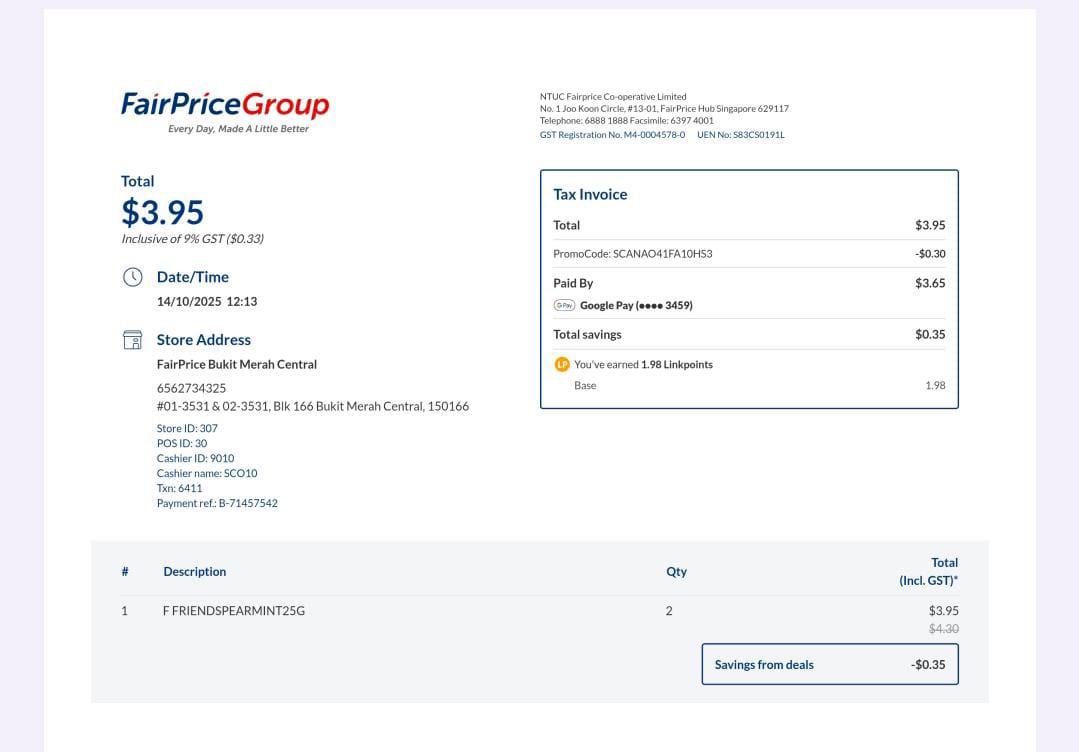Image resolution: width=1079 pixels, height=752 pixels.
Task: Click the Blk 166 Bukit Merah Central address
Action: (313, 407)
